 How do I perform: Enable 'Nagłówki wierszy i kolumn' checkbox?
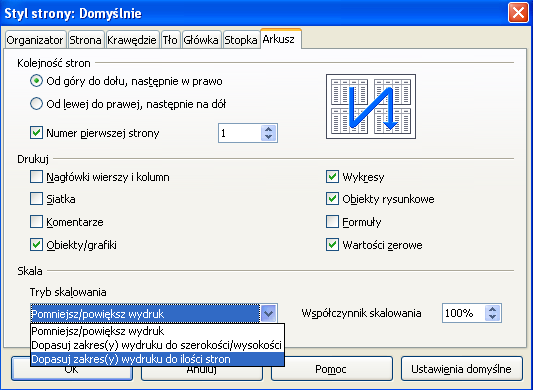pyautogui.click(x=36, y=177)
